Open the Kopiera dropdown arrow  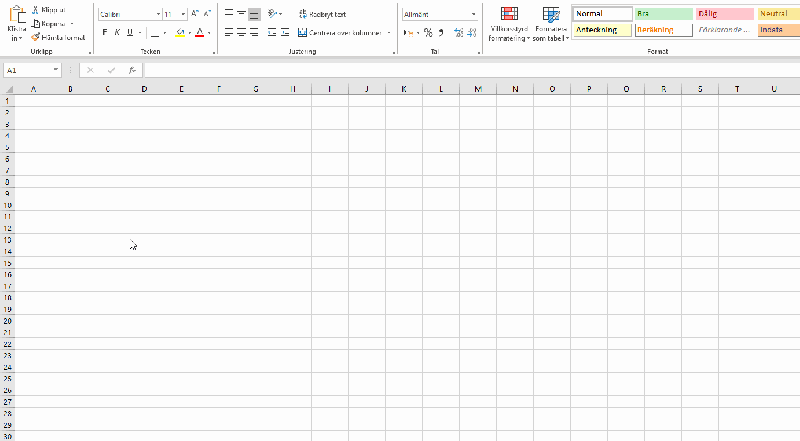pyautogui.click(x=72, y=24)
